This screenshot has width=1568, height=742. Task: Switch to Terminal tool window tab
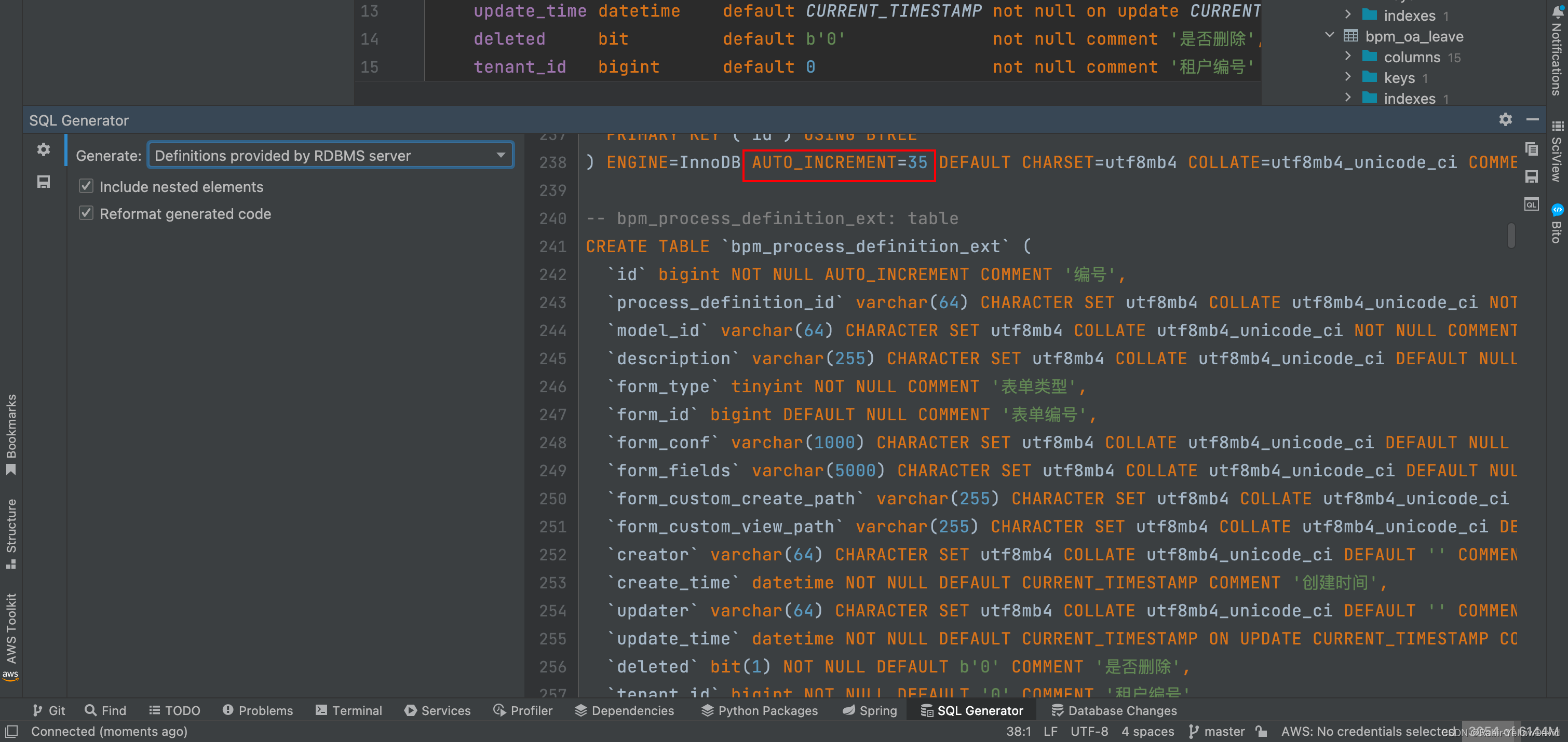point(349,710)
